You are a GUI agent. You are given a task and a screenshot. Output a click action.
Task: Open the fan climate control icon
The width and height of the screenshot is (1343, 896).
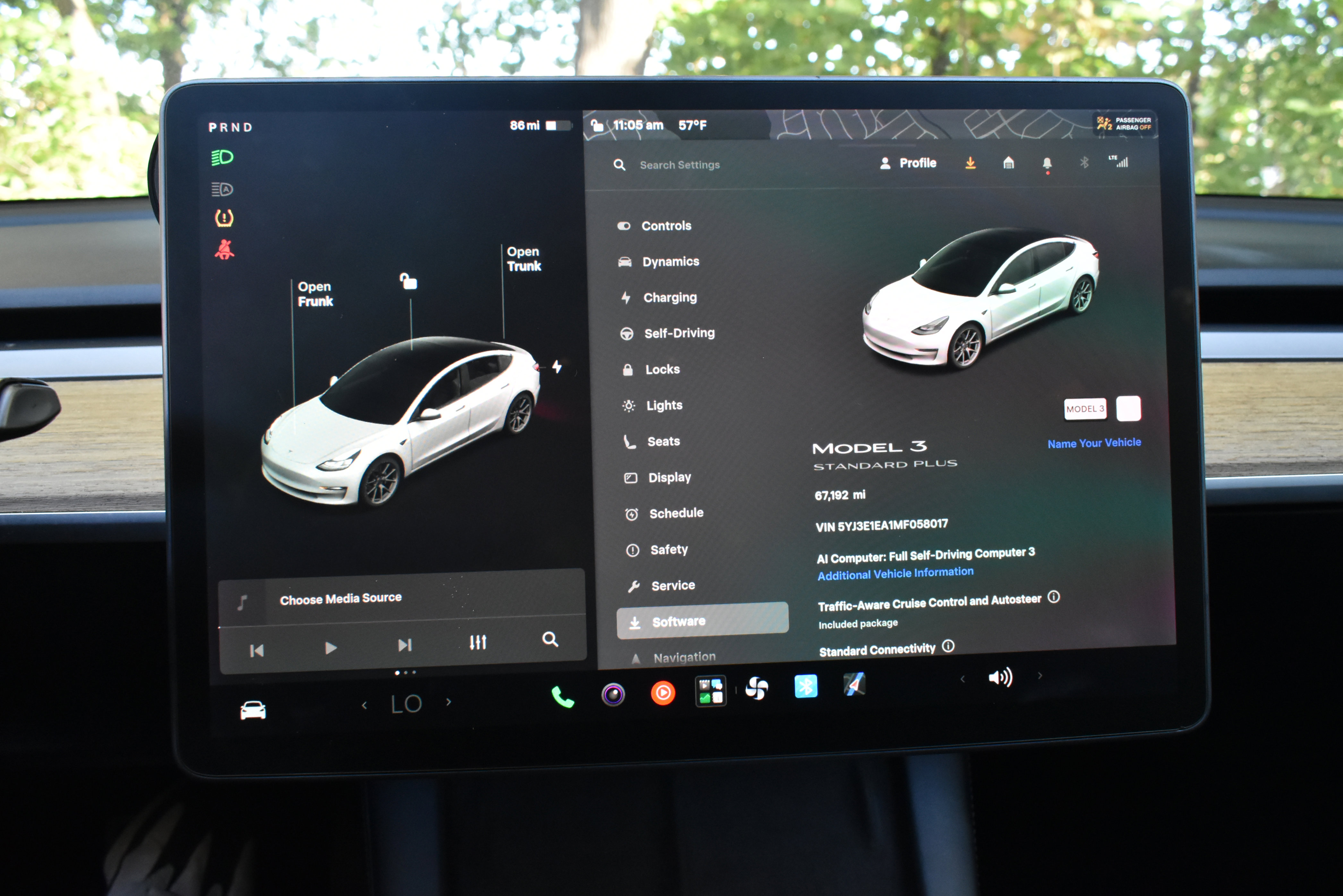click(757, 688)
